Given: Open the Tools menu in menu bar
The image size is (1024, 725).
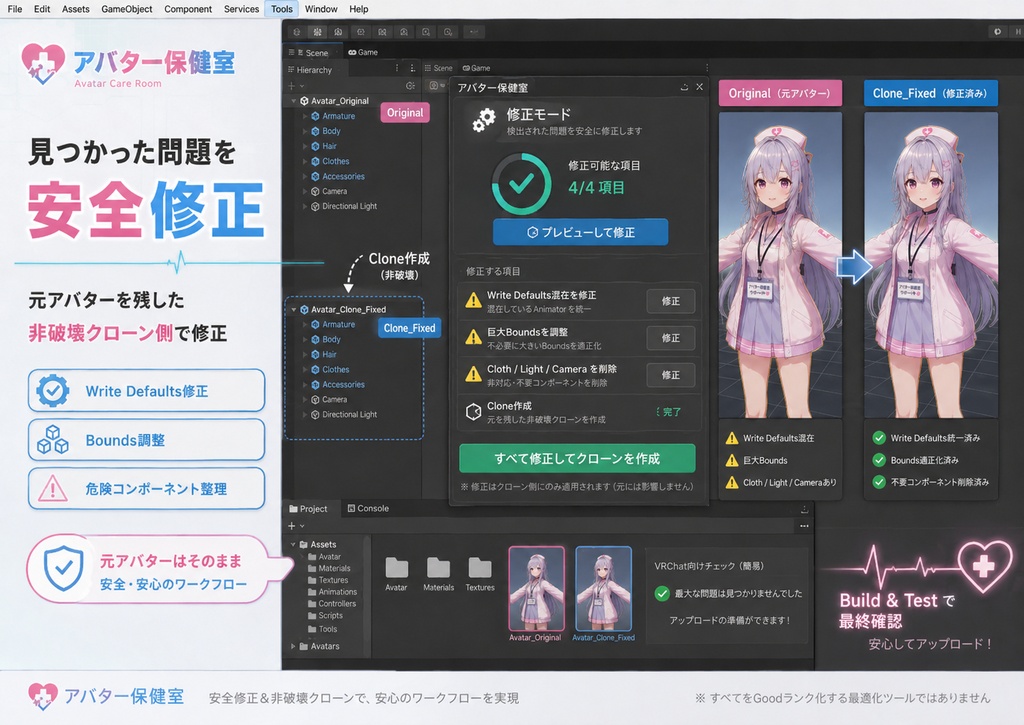Looking at the screenshot, I should coord(281,9).
